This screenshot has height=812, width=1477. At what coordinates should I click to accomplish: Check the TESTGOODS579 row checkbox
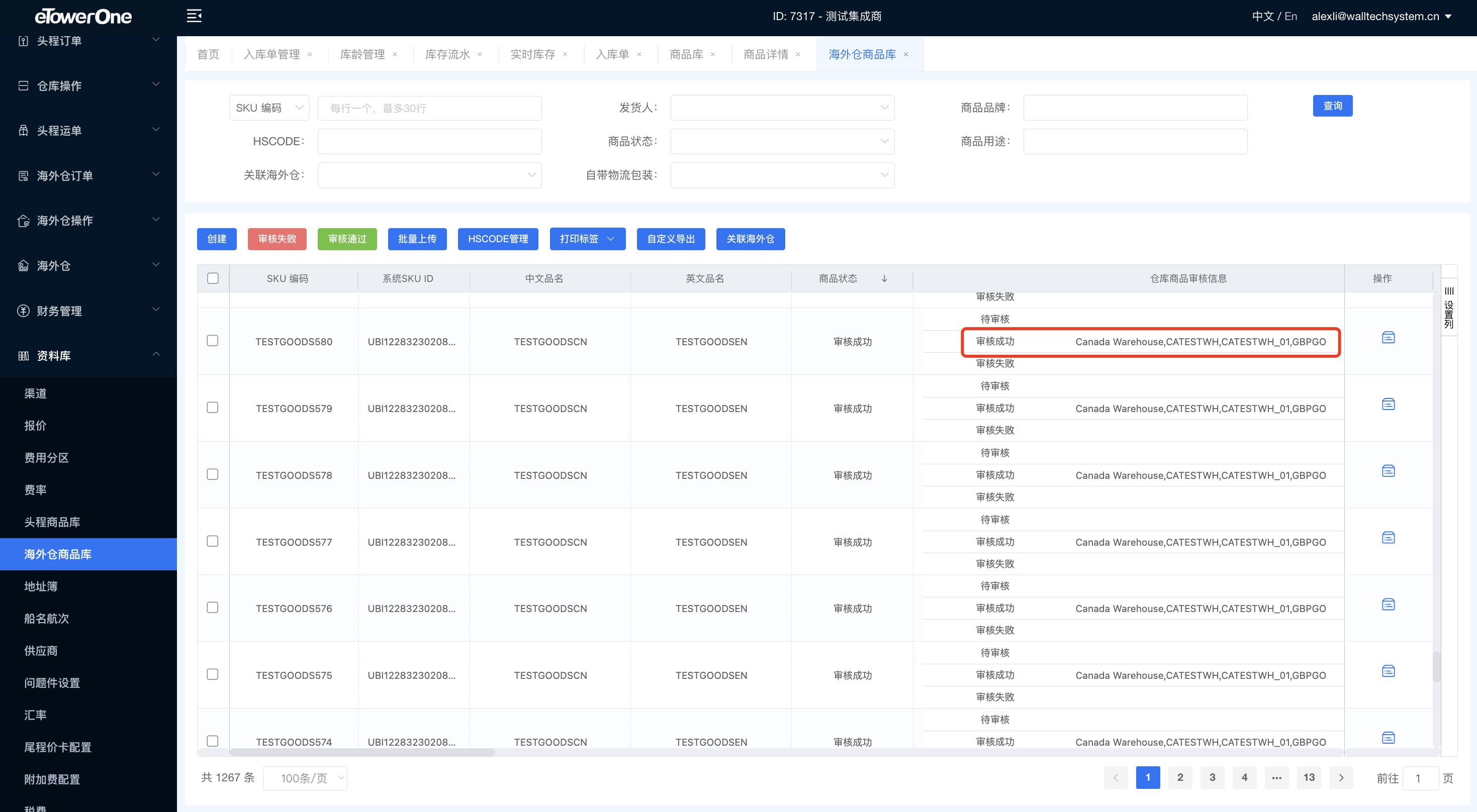[212, 408]
